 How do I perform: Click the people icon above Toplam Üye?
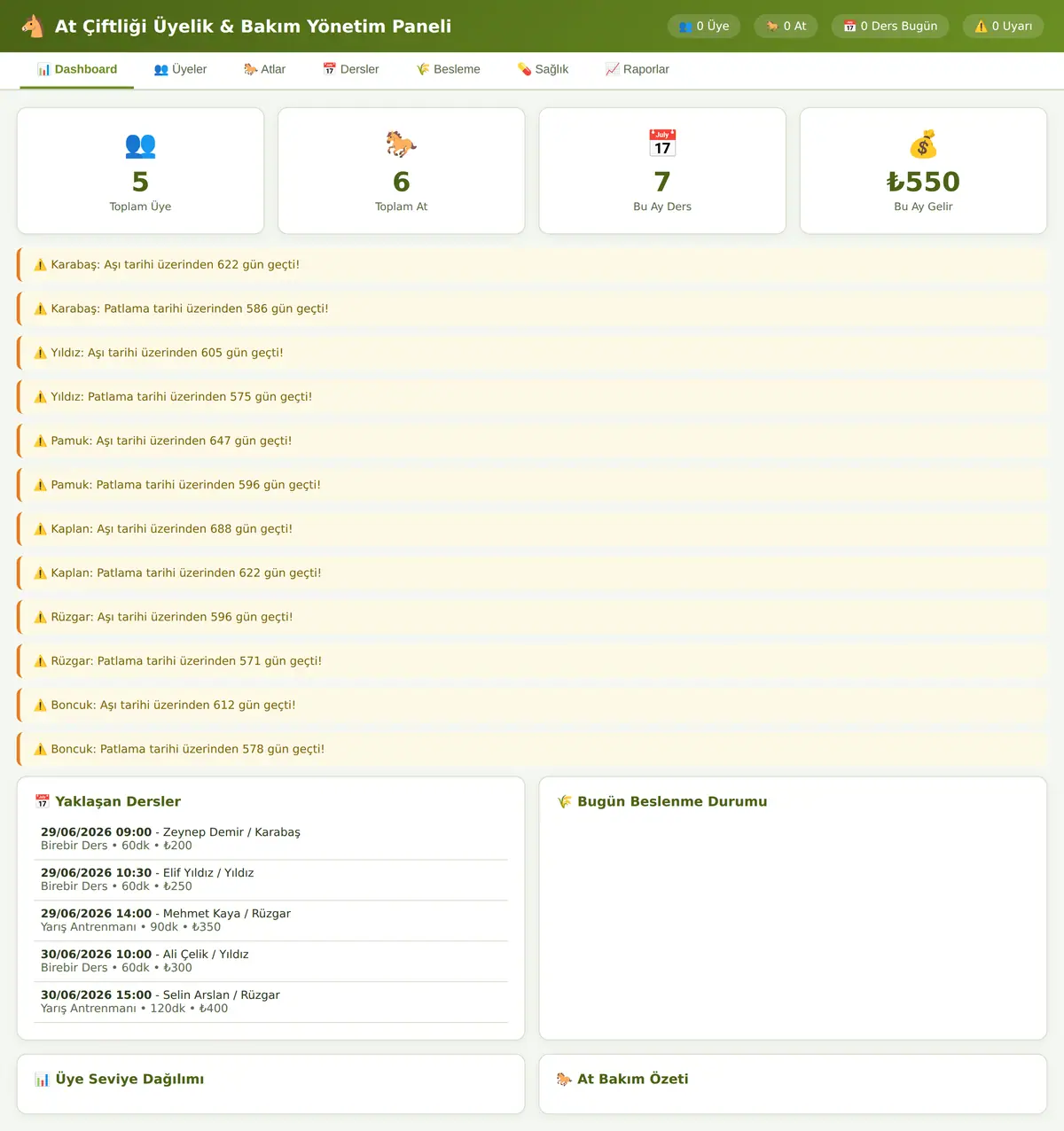click(140, 144)
